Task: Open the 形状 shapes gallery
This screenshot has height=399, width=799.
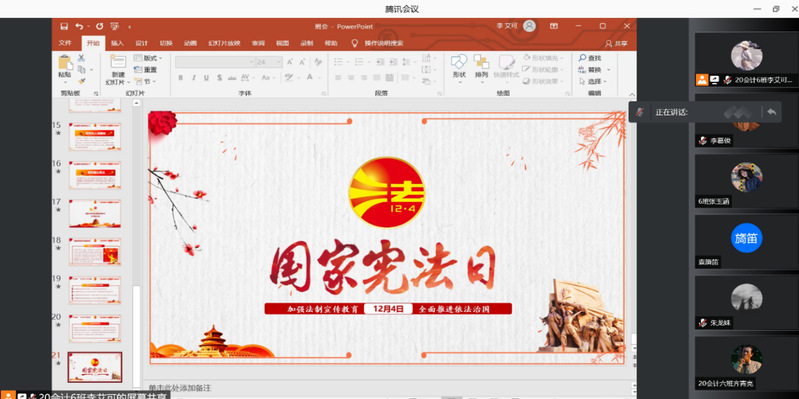Action: pos(459,66)
